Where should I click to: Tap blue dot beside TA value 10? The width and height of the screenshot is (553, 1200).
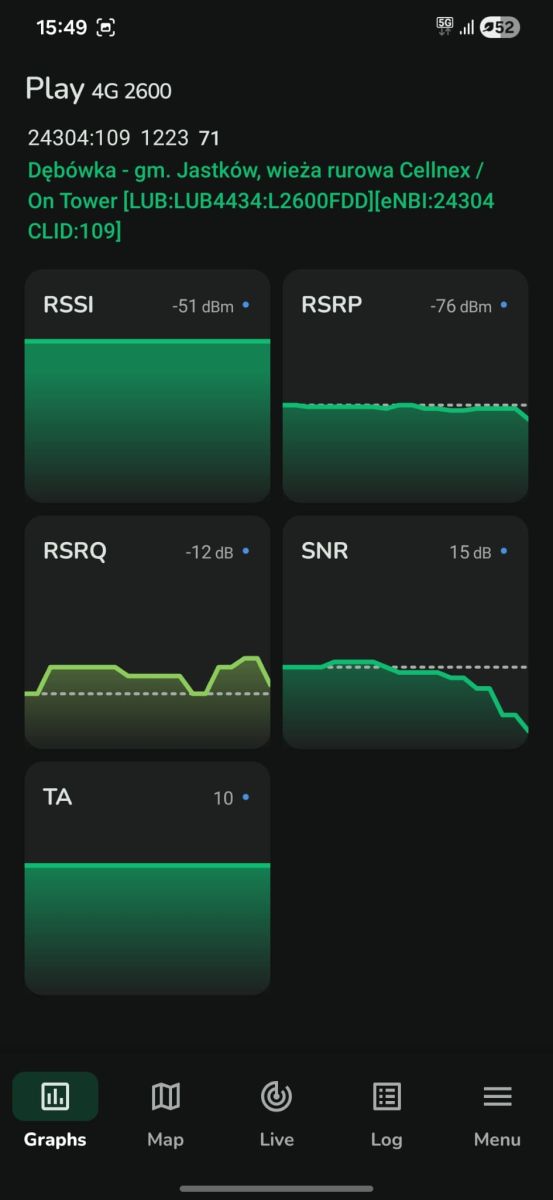246,797
